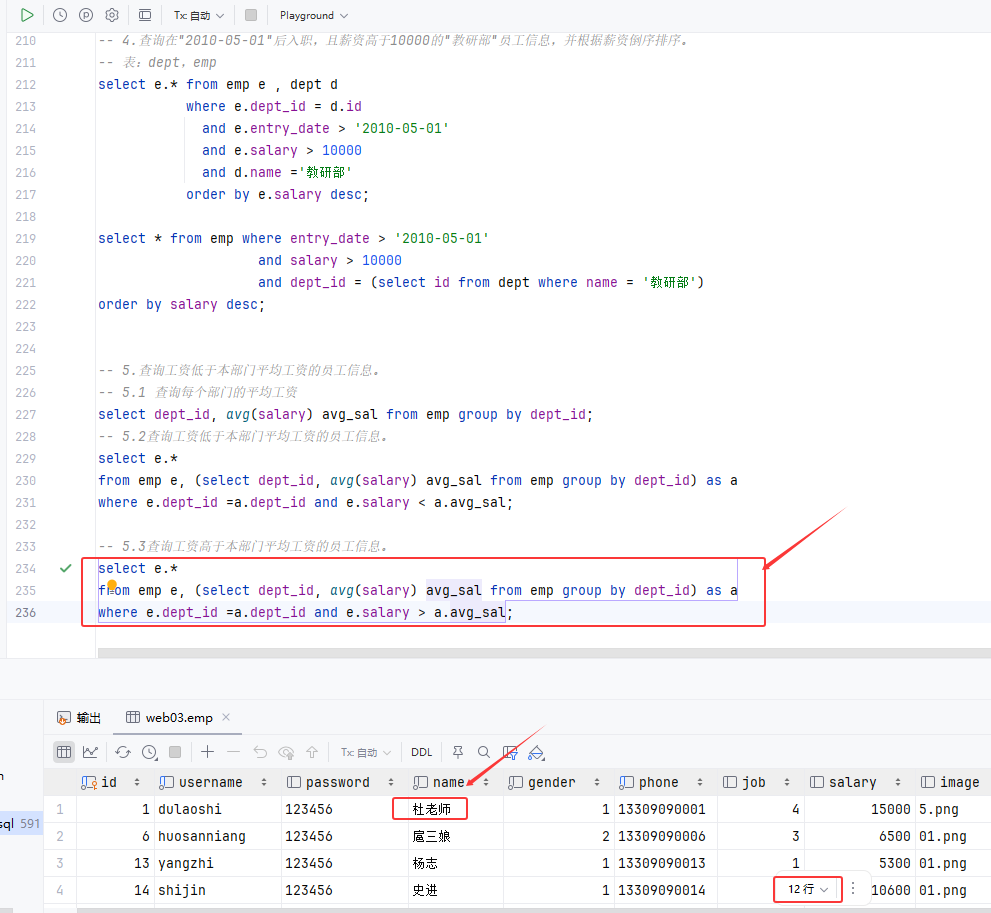Open the editor settings gear icon
This screenshot has height=913, width=991.
(112, 15)
